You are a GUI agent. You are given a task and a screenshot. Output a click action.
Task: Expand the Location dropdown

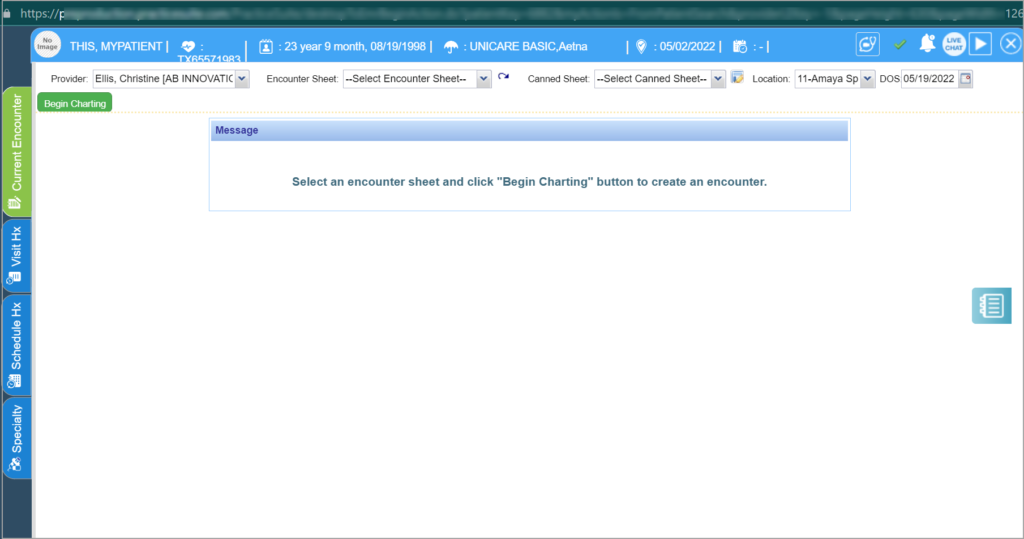(x=867, y=79)
